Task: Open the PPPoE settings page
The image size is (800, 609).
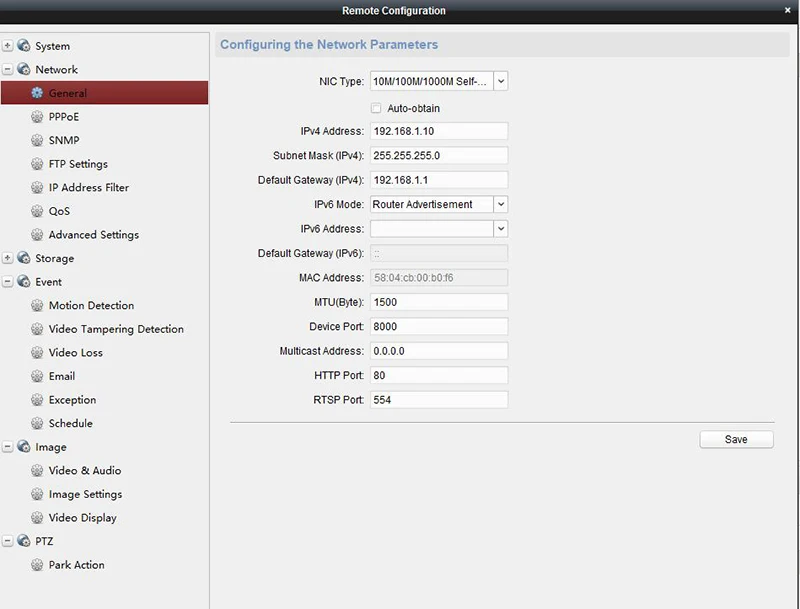Action: [64, 117]
